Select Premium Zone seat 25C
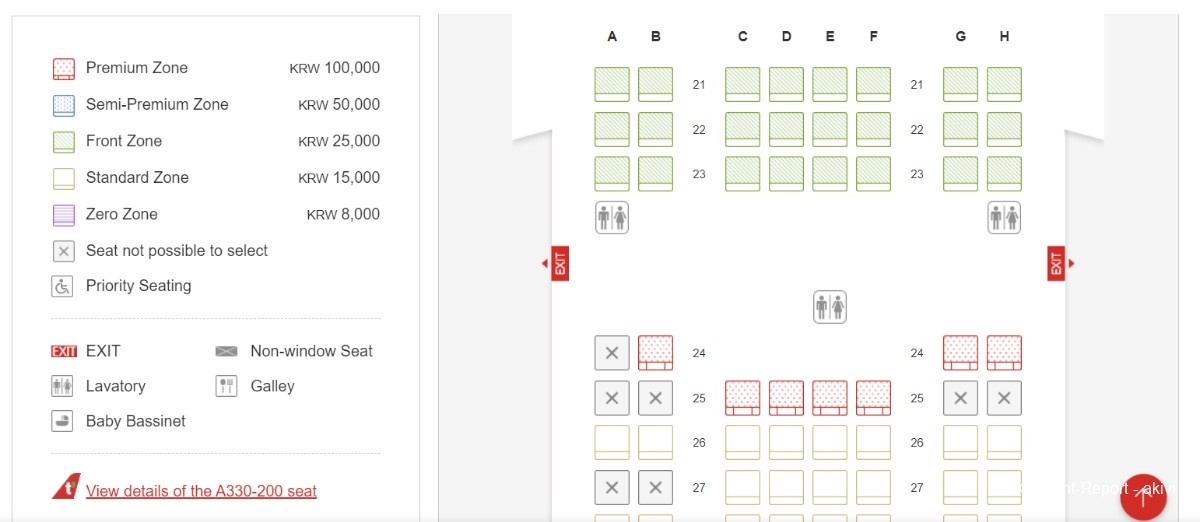 [x=742, y=398]
